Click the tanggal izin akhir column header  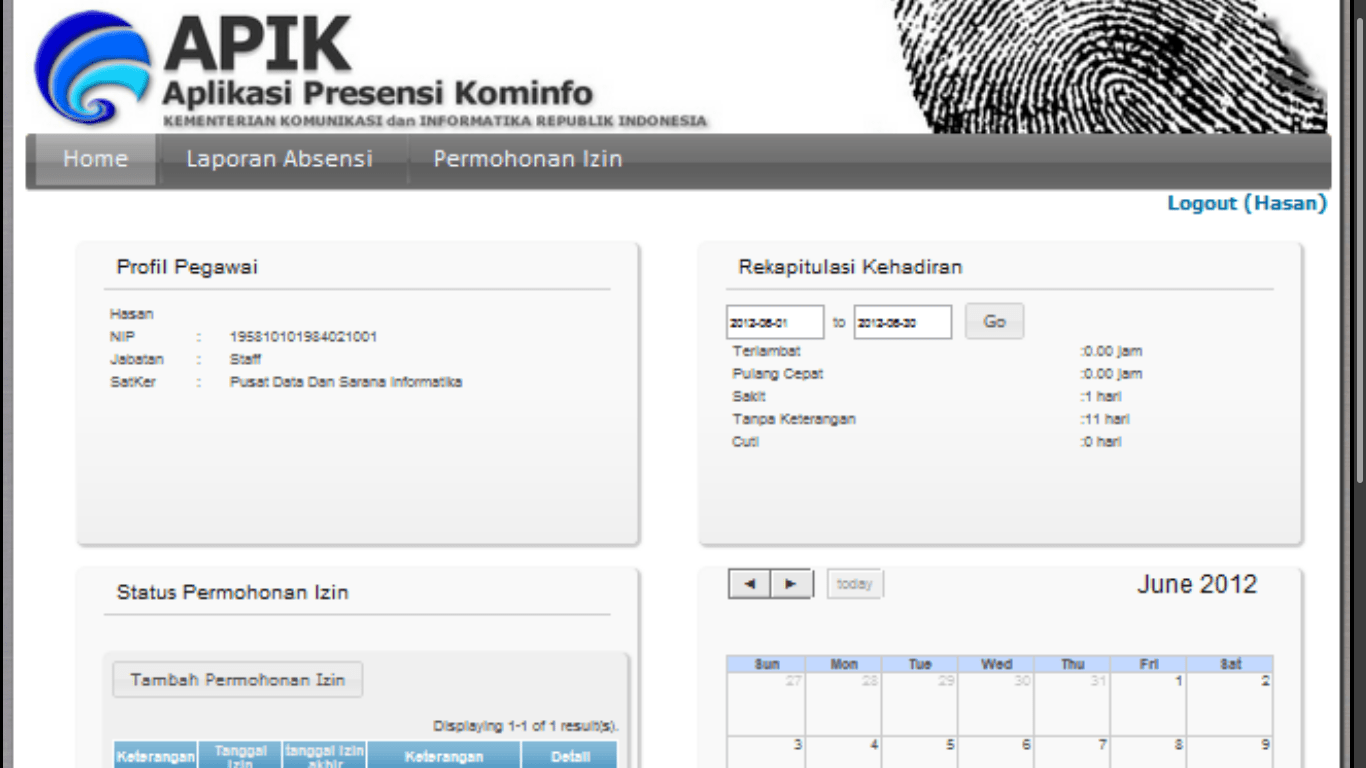pyautogui.click(x=324, y=756)
